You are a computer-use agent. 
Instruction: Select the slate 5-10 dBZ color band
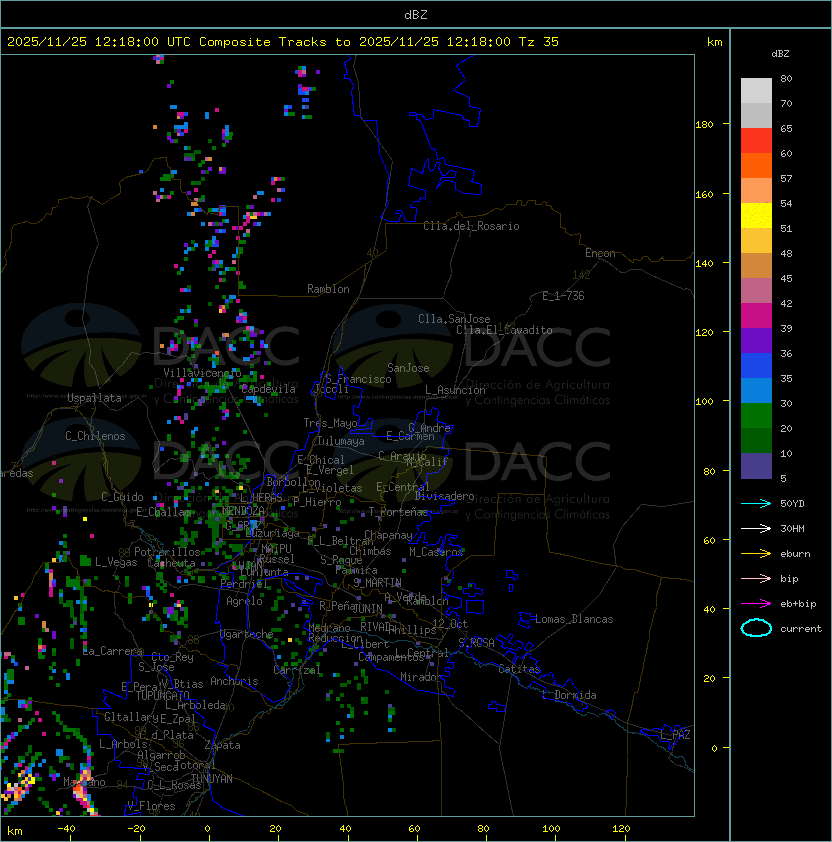[x=756, y=466]
